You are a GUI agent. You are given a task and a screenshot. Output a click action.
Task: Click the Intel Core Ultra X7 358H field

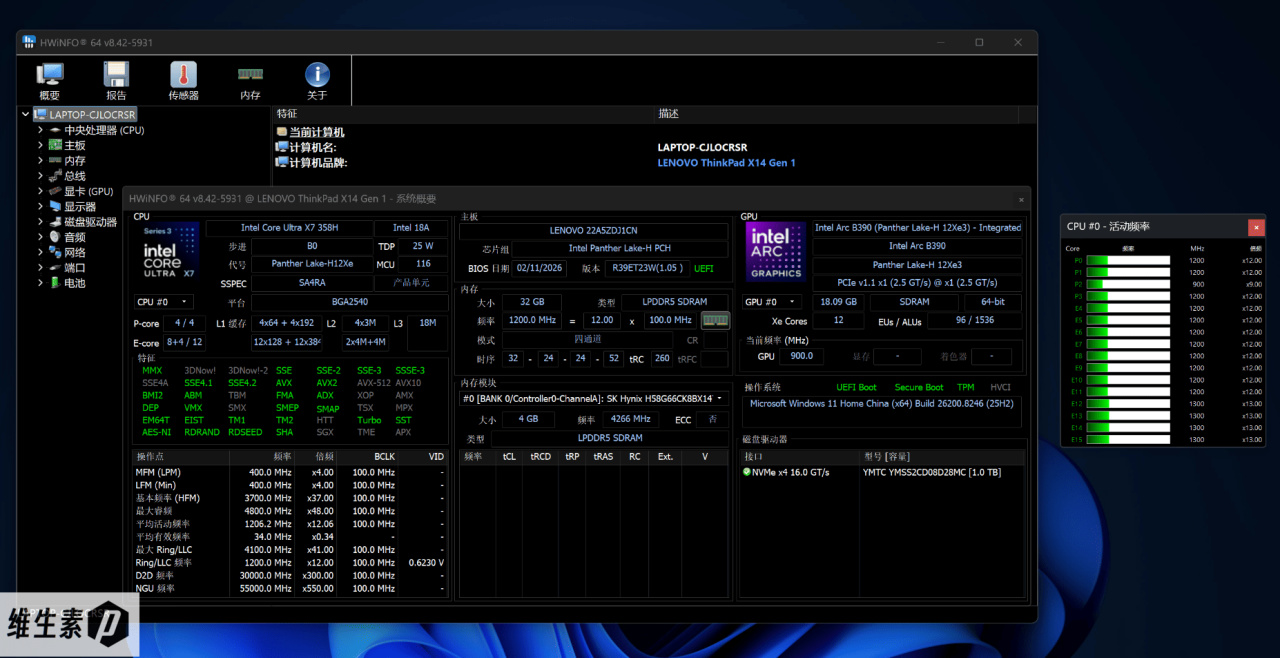pyautogui.click(x=290, y=228)
